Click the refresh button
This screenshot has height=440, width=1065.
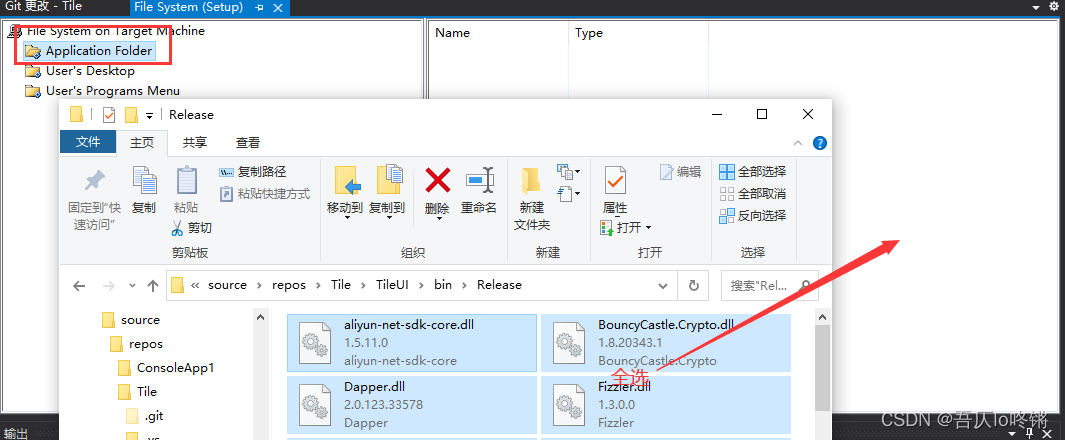tap(693, 286)
